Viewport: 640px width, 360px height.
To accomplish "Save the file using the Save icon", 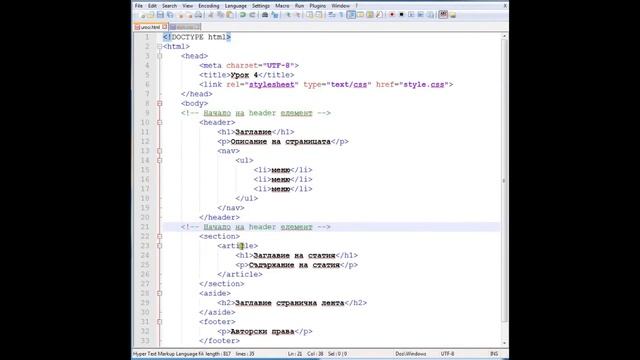I will pos(160,15).
